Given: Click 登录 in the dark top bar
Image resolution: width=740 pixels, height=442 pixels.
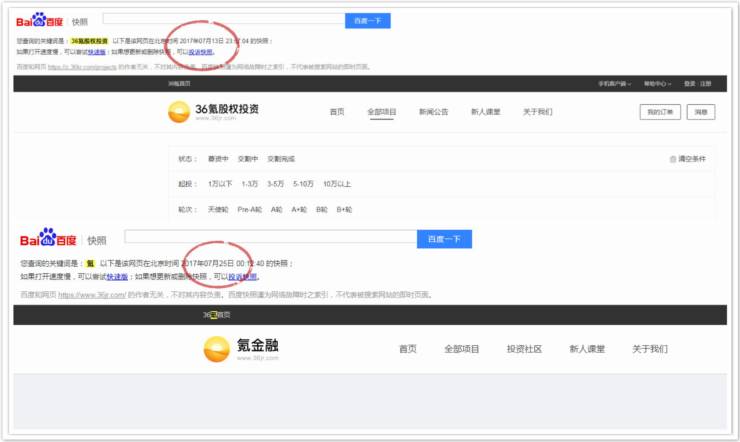Looking at the screenshot, I should pos(689,83).
